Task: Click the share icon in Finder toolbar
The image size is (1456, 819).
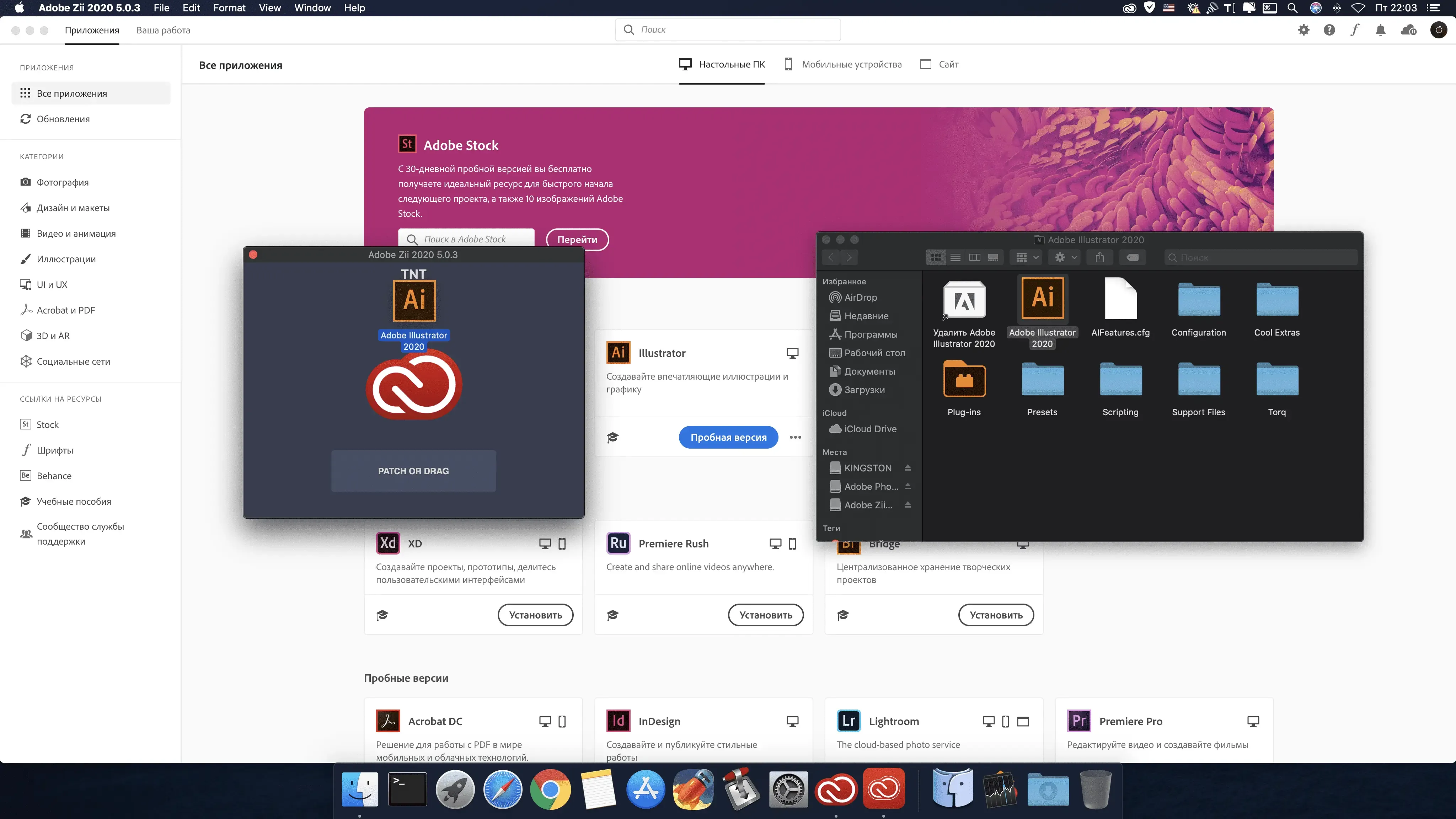Action: pos(1099,257)
